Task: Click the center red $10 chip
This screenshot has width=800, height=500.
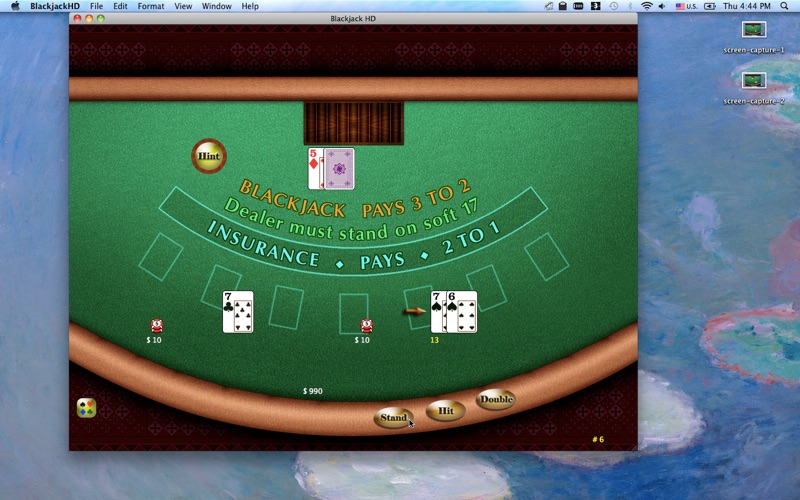Action: 367,325
